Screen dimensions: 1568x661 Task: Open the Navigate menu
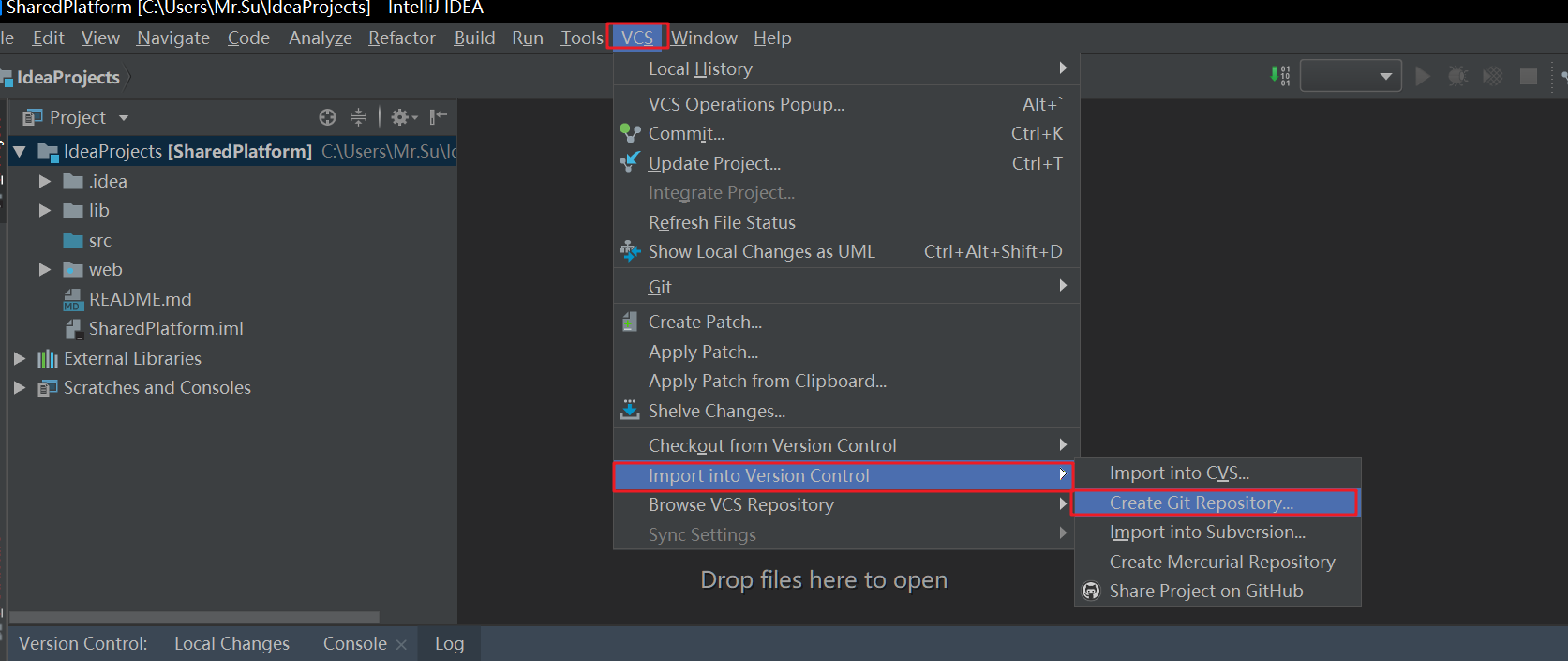tap(173, 38)
